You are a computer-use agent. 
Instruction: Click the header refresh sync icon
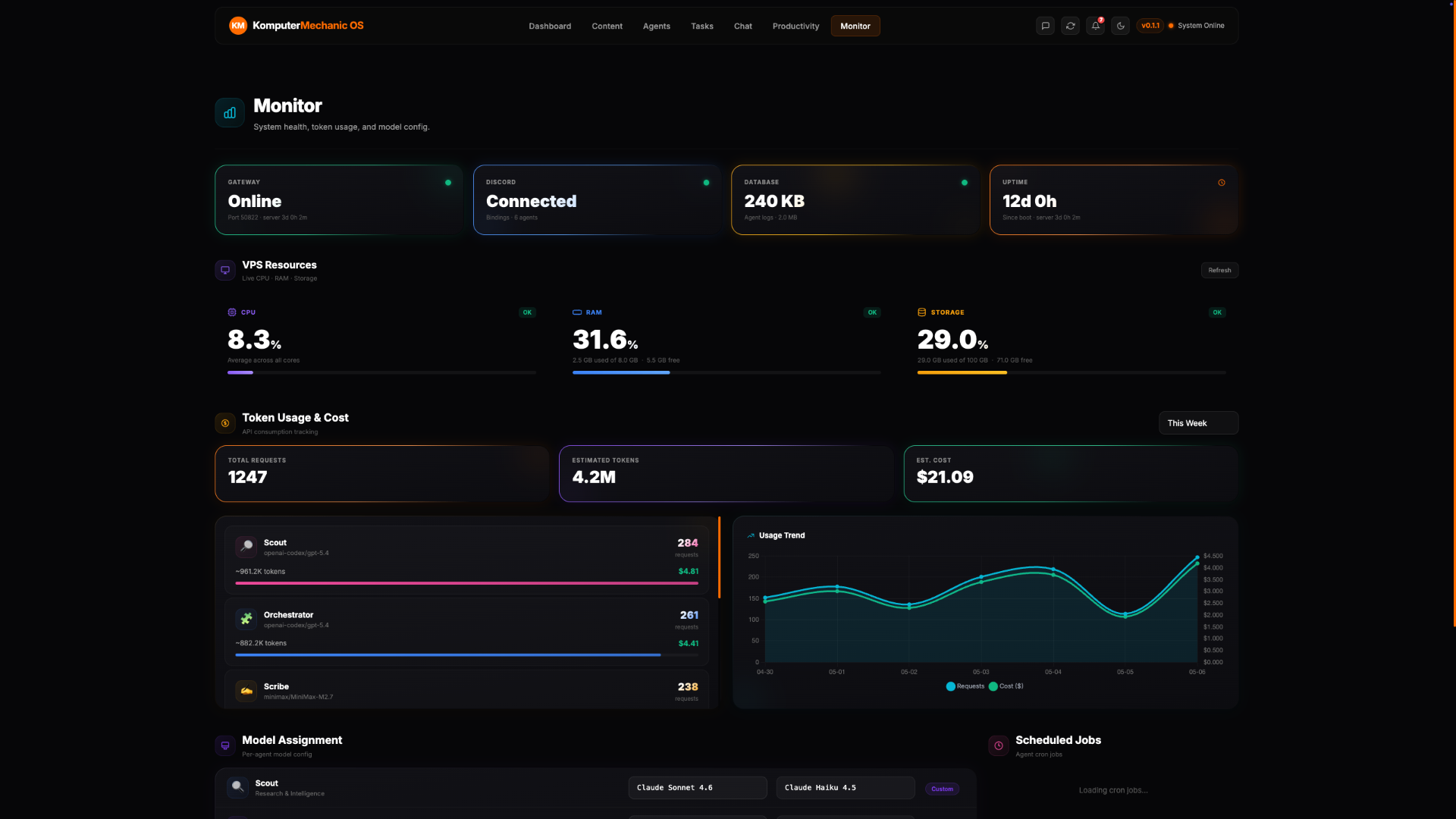[1070, 26]
